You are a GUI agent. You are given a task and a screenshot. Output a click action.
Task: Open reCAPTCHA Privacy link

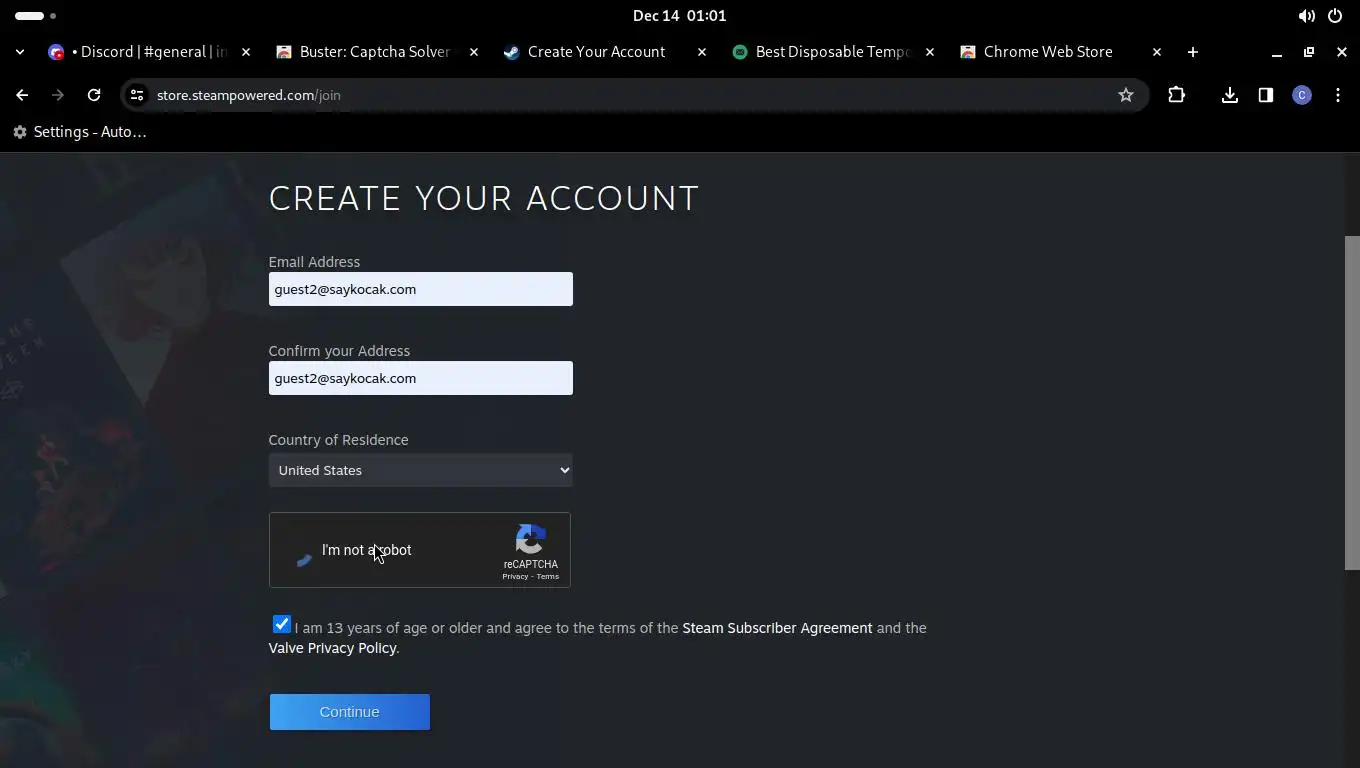[x=515, y=577]
